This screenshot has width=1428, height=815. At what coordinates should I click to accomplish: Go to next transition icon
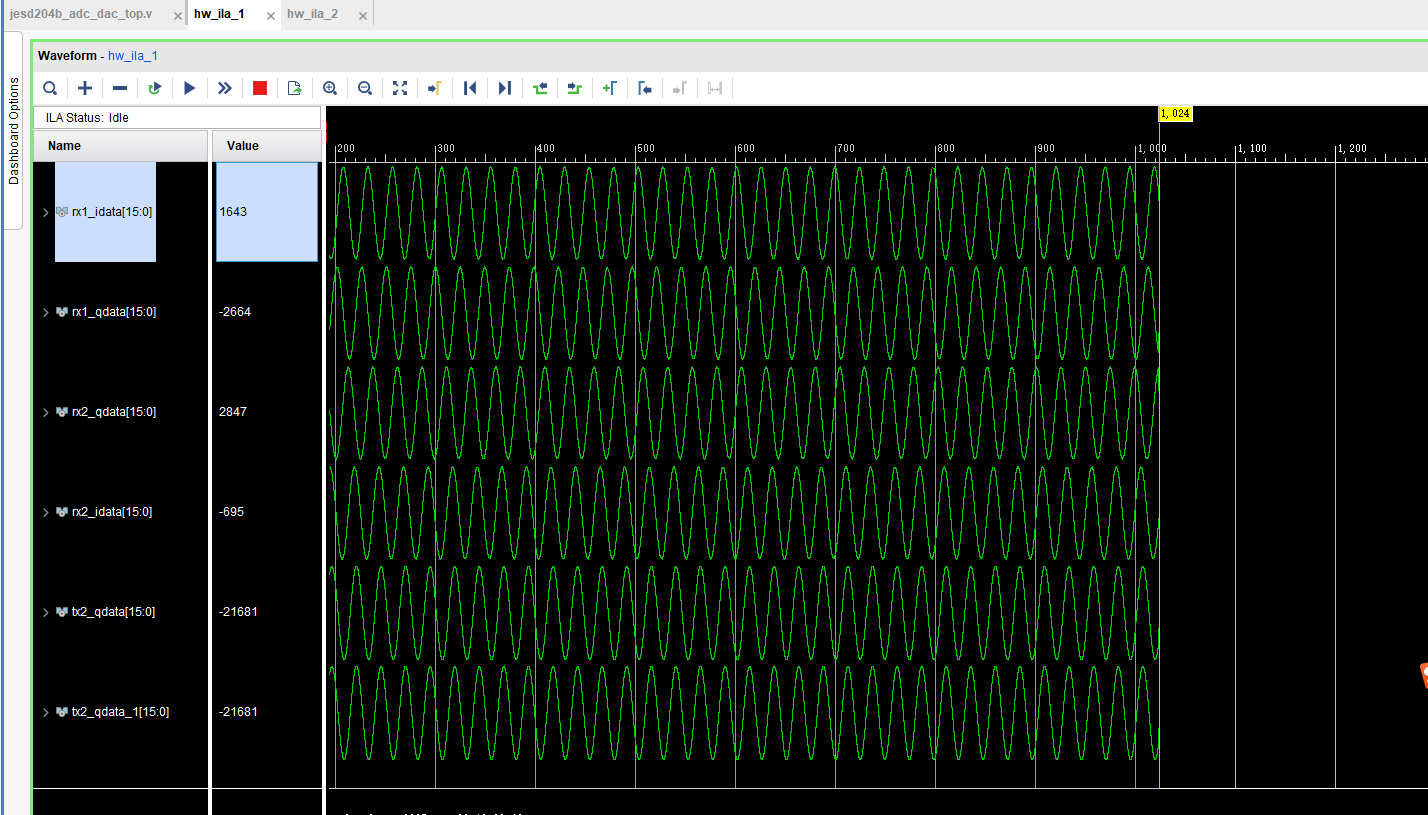[575, 88]
